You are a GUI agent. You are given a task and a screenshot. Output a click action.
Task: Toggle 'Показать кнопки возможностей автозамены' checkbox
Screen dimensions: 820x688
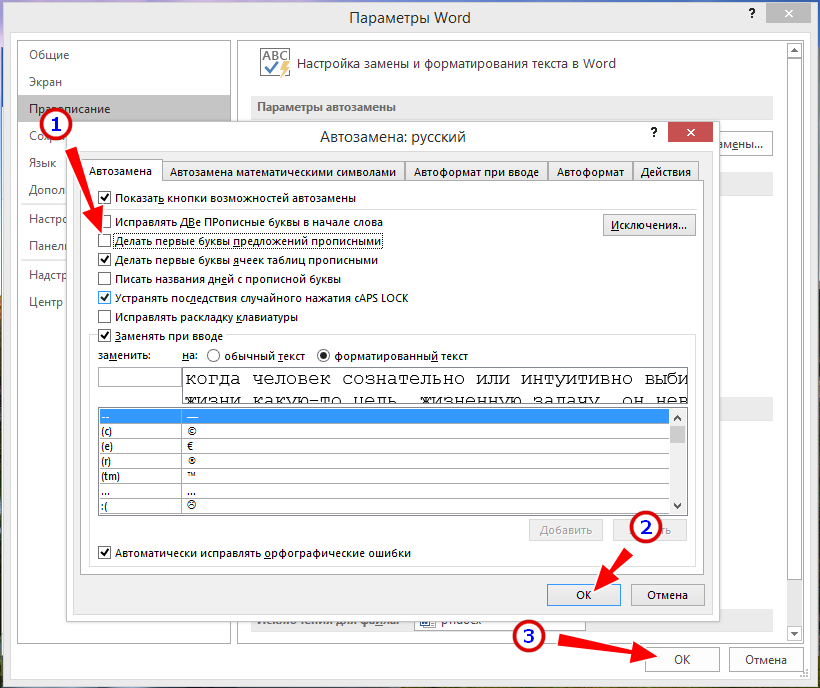coord(105,198)
